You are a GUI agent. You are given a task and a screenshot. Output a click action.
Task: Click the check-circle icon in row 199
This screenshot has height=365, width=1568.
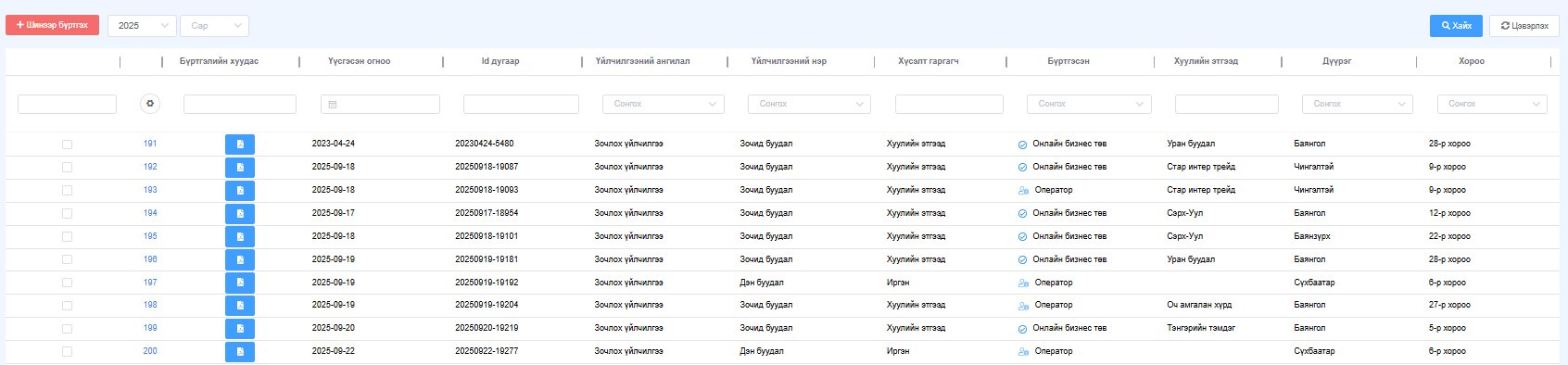click(1023, 329)
